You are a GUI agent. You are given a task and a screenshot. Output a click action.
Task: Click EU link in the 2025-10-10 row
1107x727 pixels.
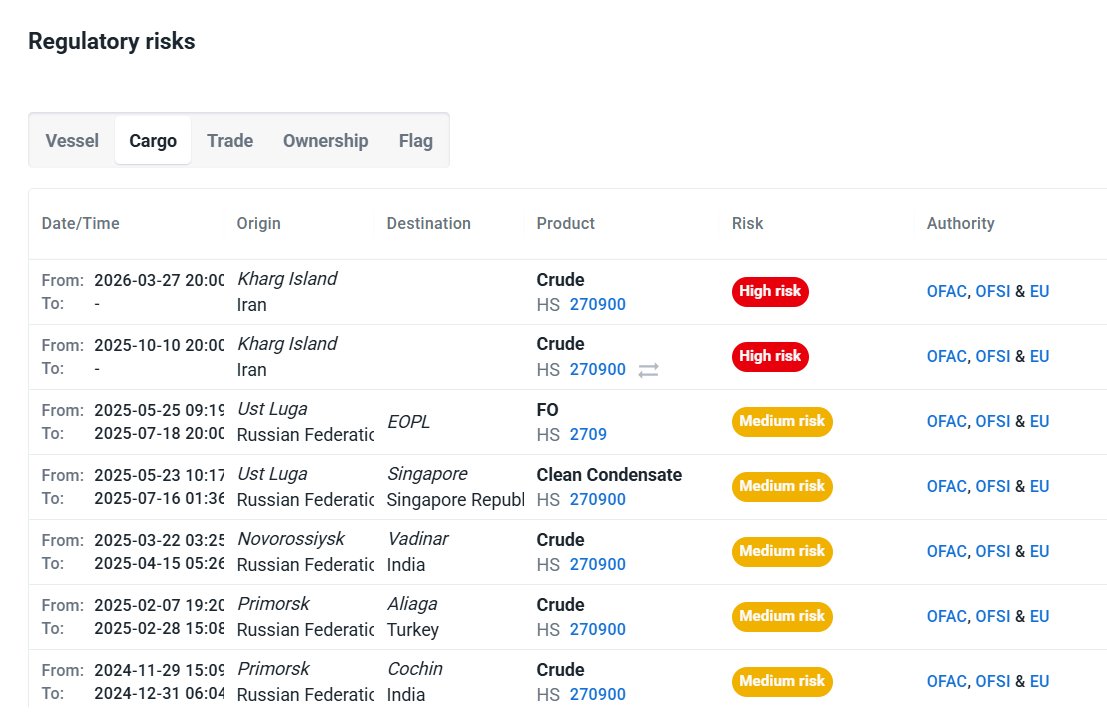1039,356
